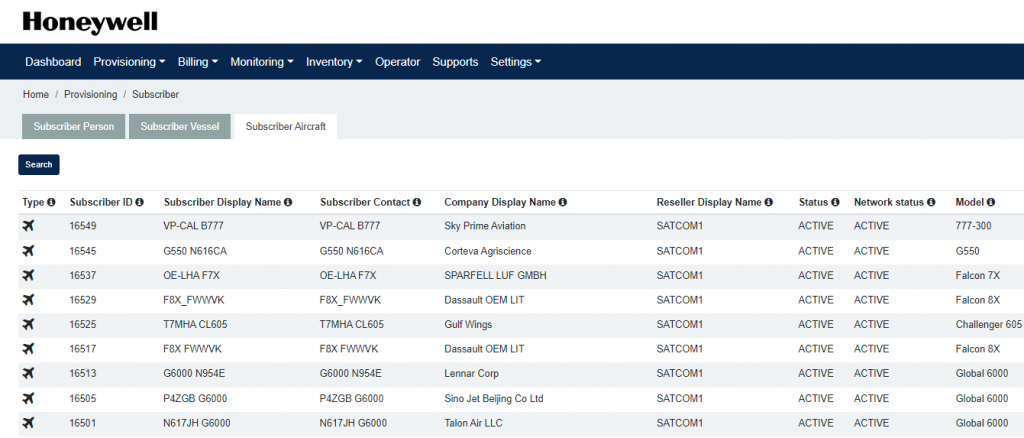Click info icon next to Subscriber Display Name
1024x438 pixels.
[288, 202]
